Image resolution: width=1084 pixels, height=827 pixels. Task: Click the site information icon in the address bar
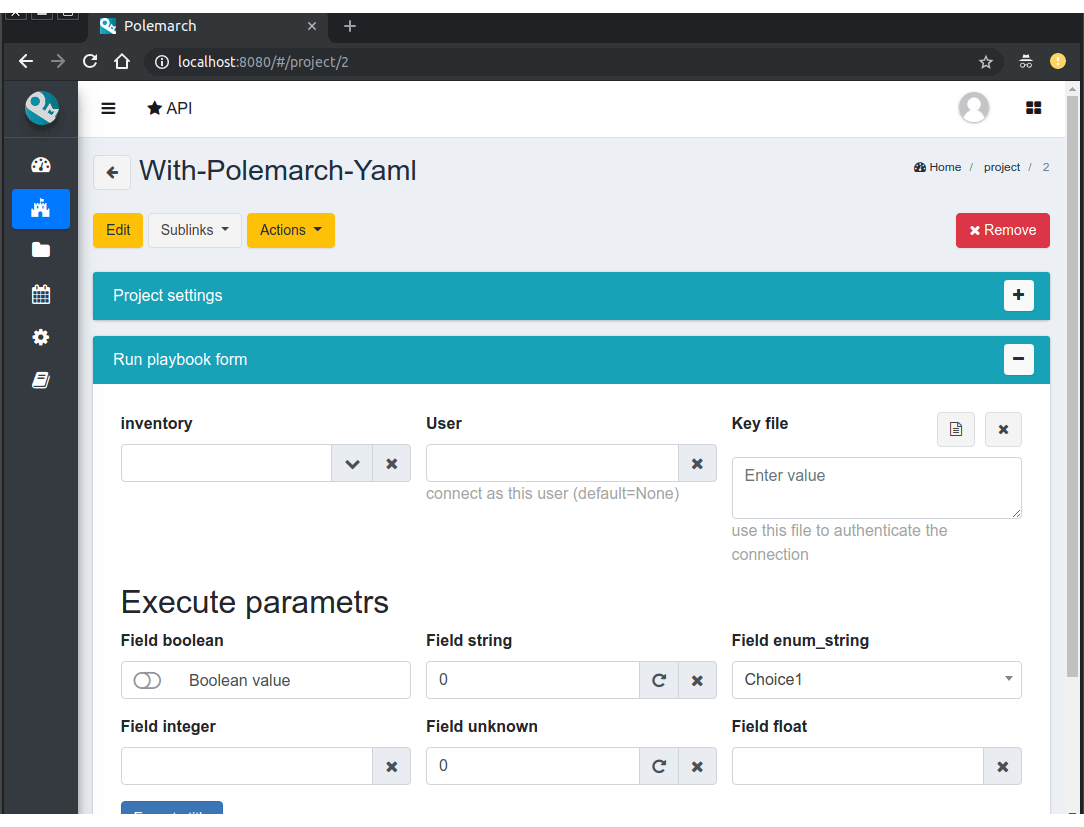pos(162,62)
